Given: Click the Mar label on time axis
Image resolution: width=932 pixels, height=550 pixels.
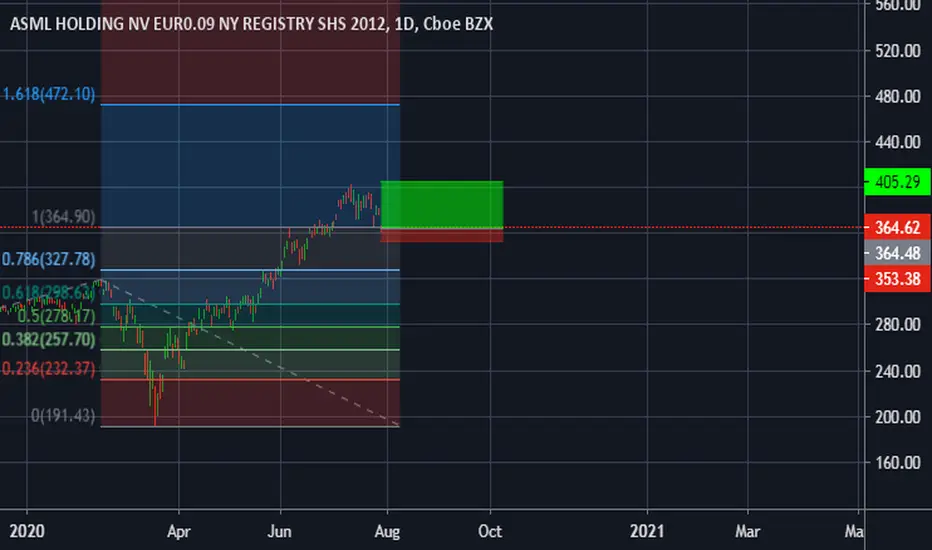Looking at the screenshot, I should coord(747,531).
